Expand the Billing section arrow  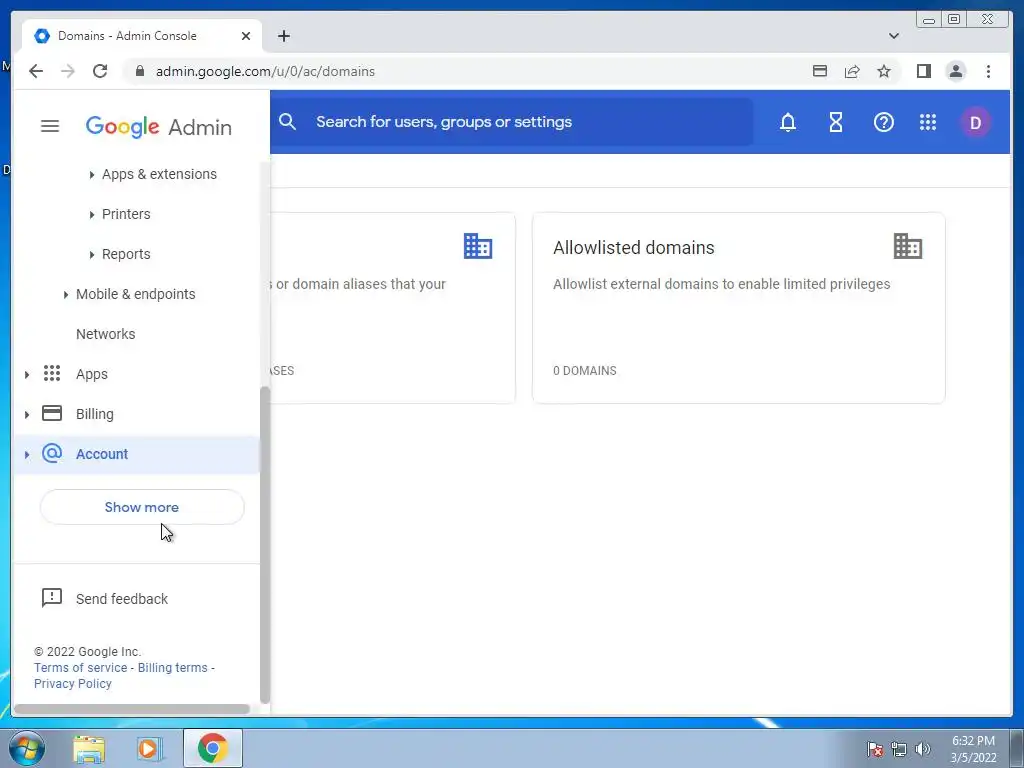[x=27, y=415]
